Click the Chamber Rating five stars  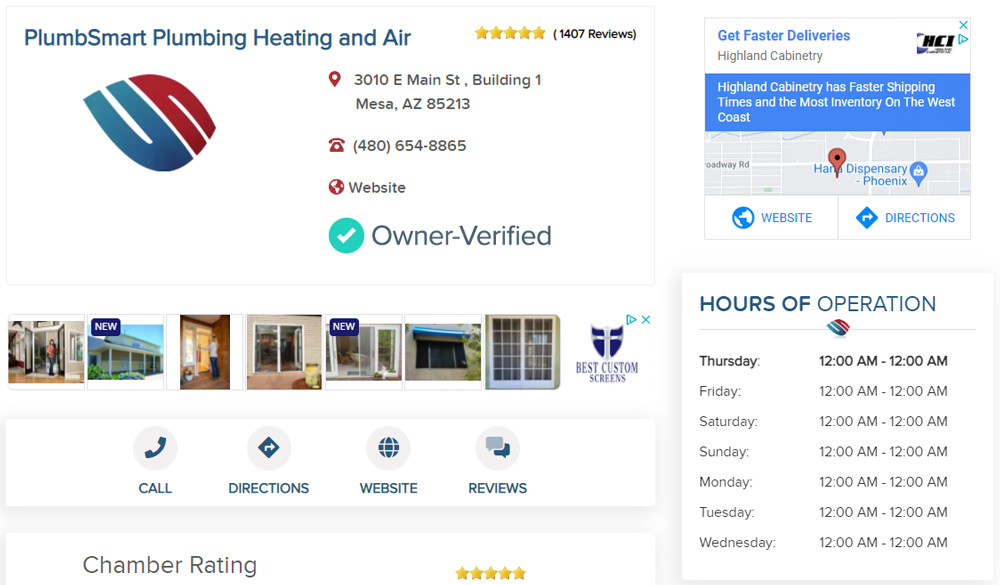(490, 573)
